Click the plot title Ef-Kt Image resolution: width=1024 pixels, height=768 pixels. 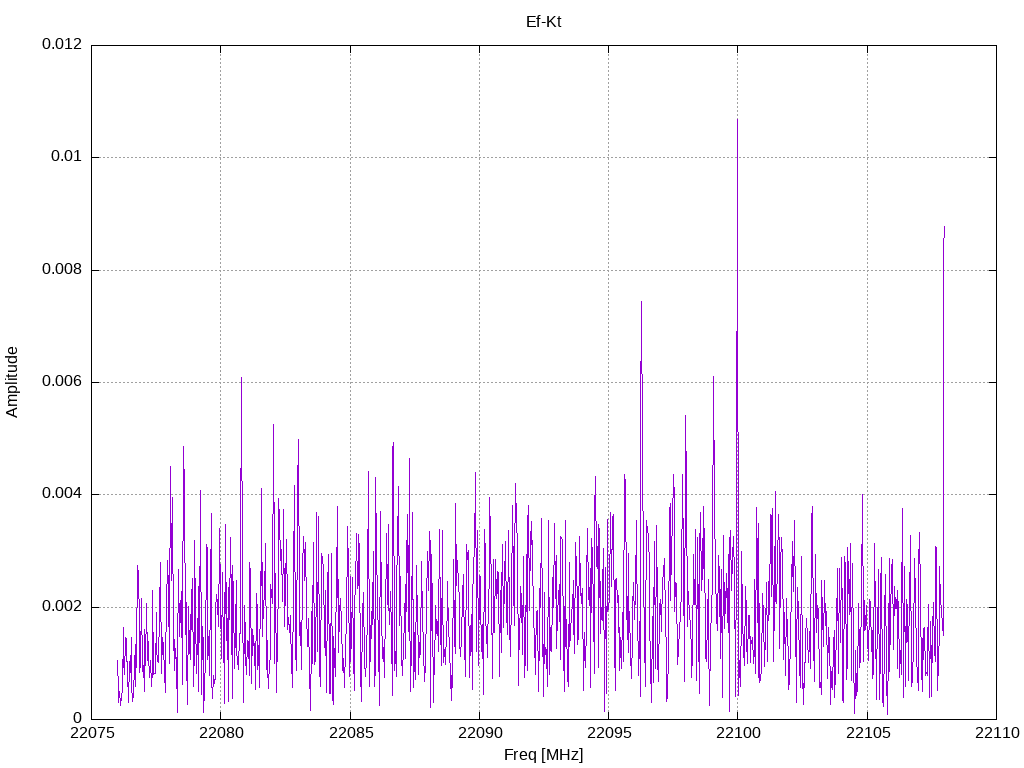click(x=543, y=22)
